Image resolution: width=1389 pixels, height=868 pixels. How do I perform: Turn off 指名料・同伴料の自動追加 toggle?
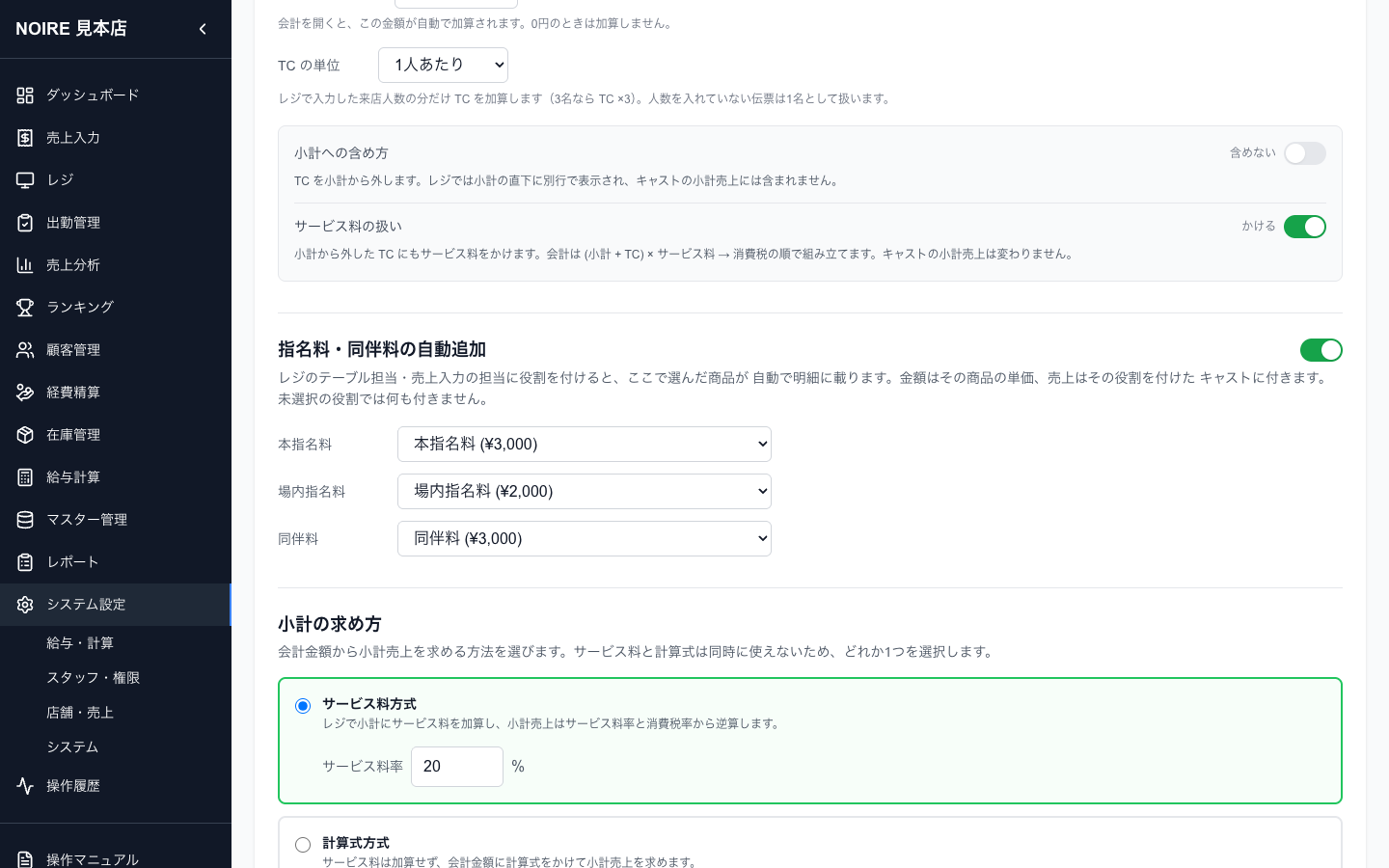pyautogui.click(x=1321, y=350)
